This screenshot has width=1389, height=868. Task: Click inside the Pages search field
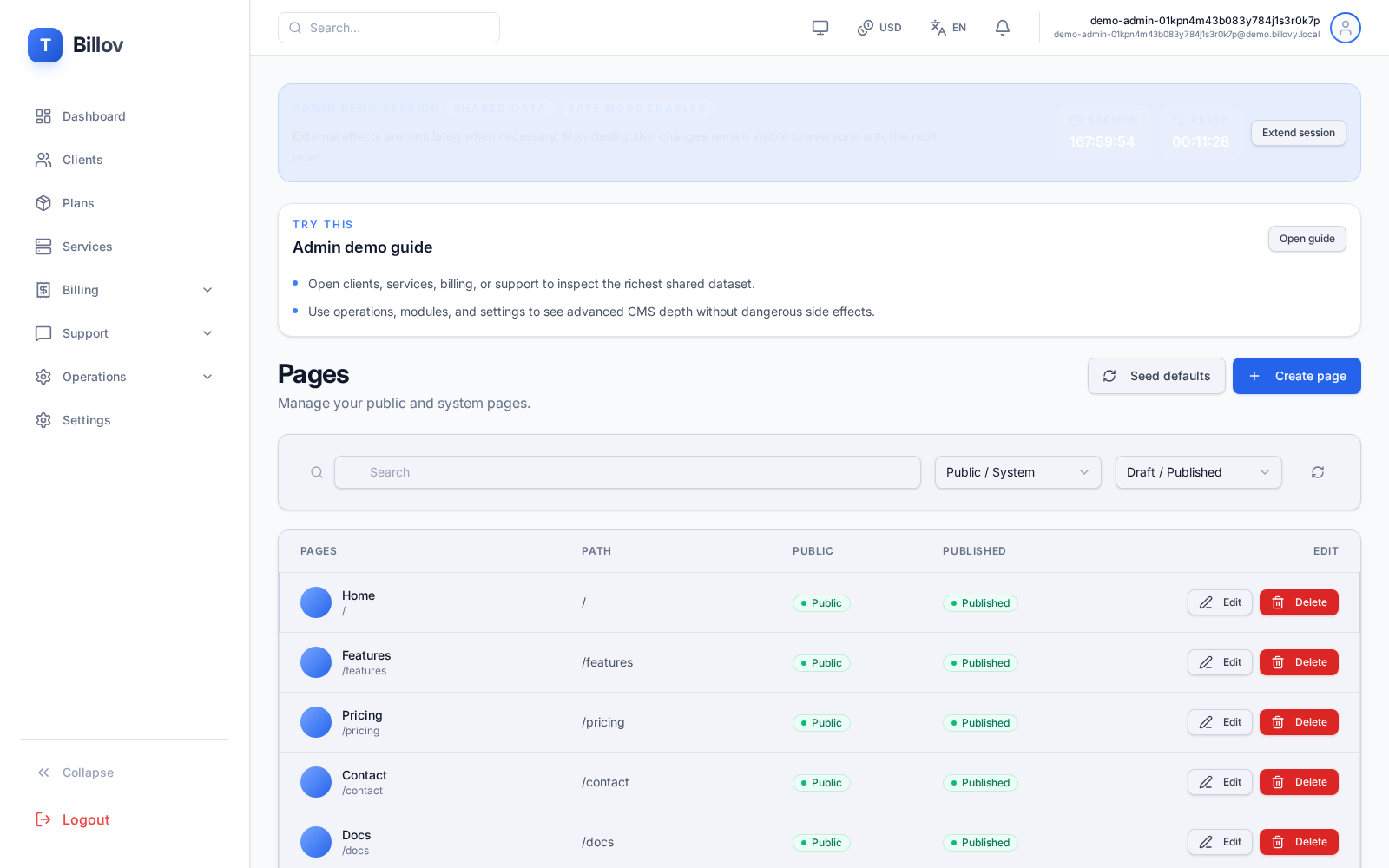[627, 472]
